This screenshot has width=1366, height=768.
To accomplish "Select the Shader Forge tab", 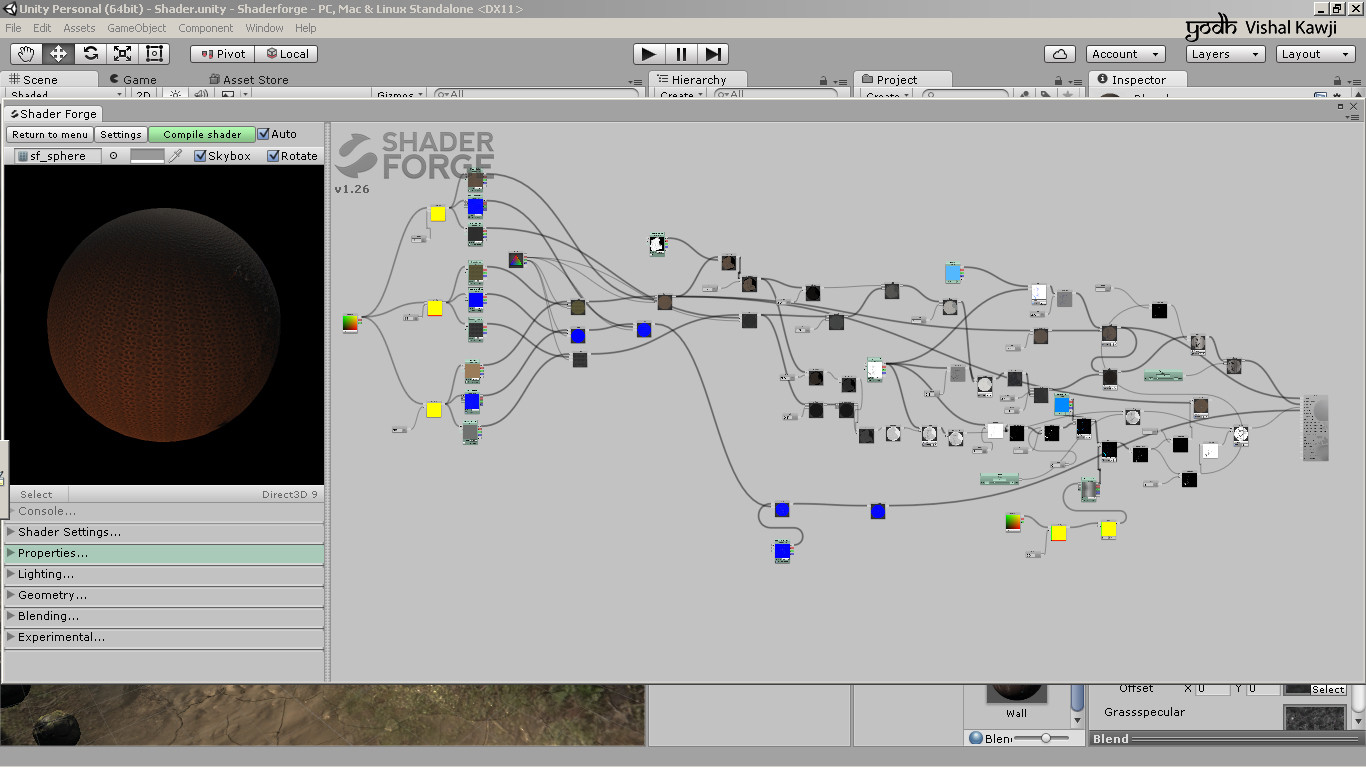I will point(54,114).
